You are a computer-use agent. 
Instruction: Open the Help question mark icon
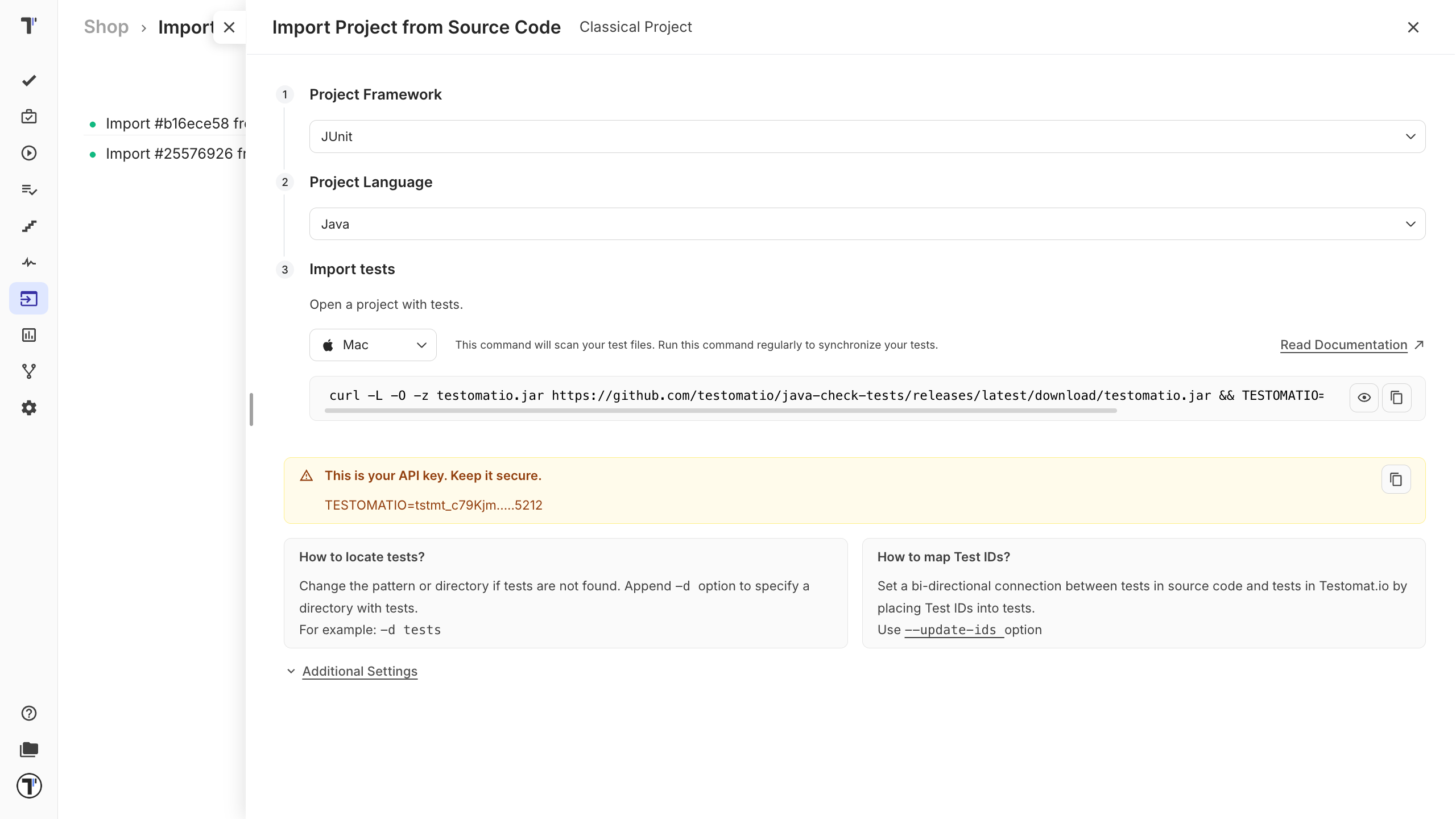[x=29, y=713]
